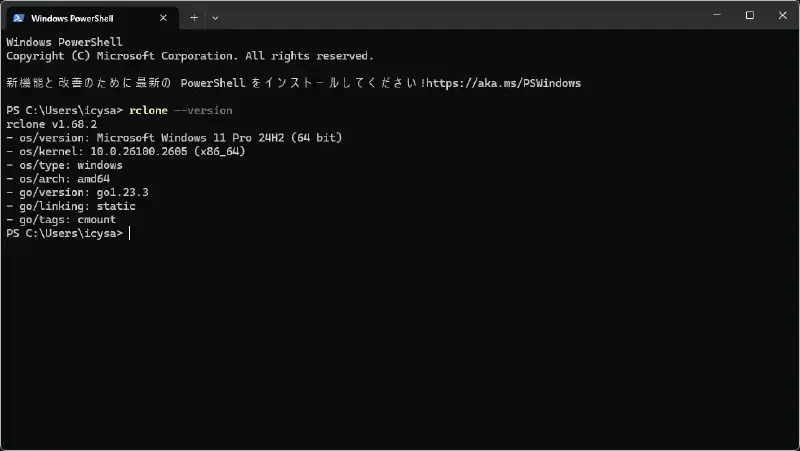The image size is (800, 451).
Task: Click the Copyright Microsoft Corporation line
Action: (x=190, y=56)
